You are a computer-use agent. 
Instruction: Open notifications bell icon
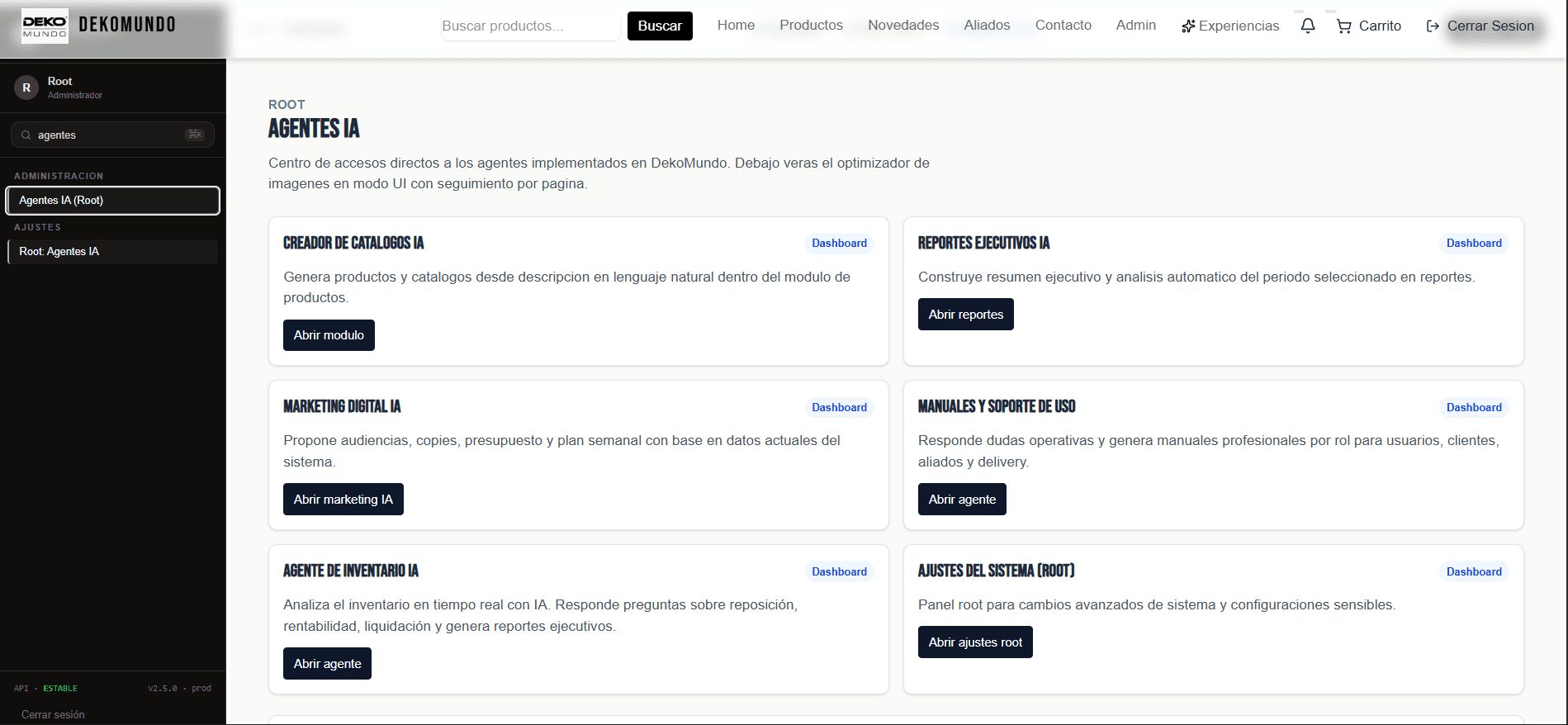point(1308,26)
